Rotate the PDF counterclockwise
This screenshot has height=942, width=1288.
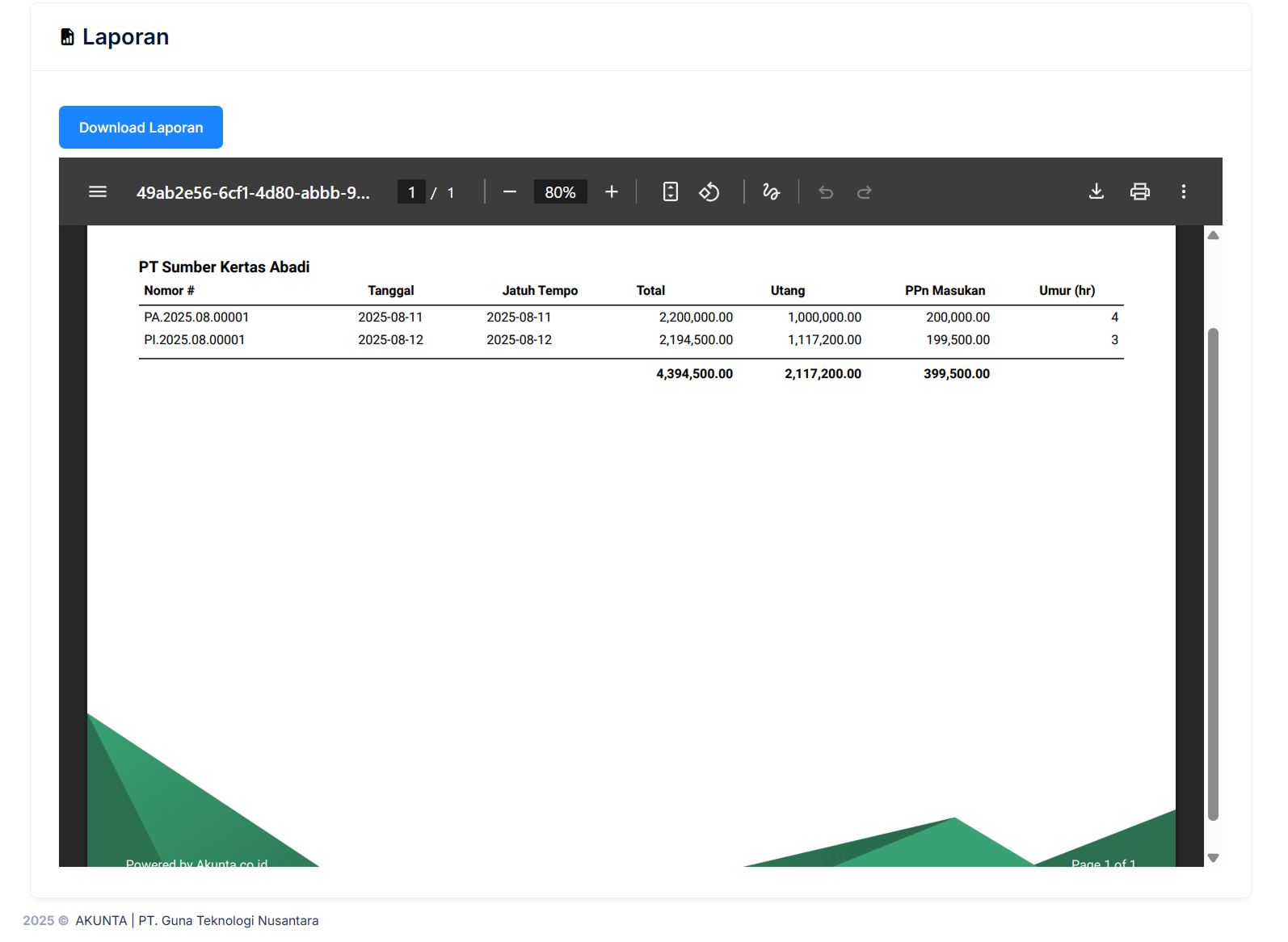[x=709, y=192]
